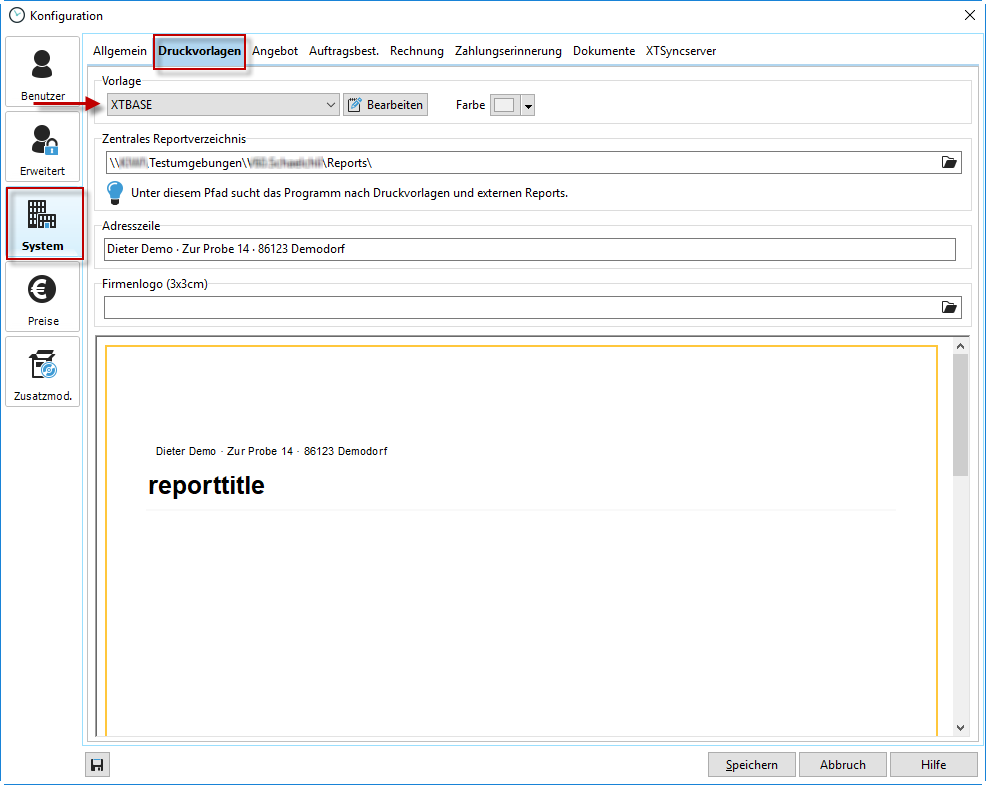
Task: Expand the XTBASE Vorlage dropdown
Action: pyautogui.click(x=331, y=105)
